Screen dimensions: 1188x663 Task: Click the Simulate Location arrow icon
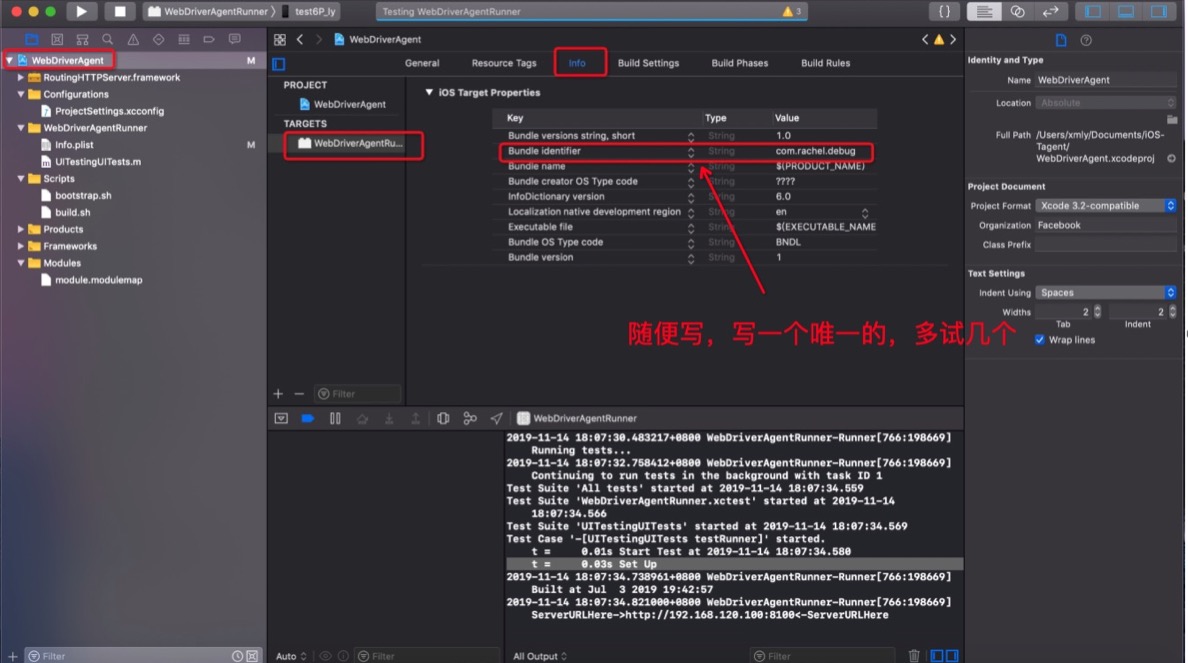pyautogui.click(x=496, y=419)
